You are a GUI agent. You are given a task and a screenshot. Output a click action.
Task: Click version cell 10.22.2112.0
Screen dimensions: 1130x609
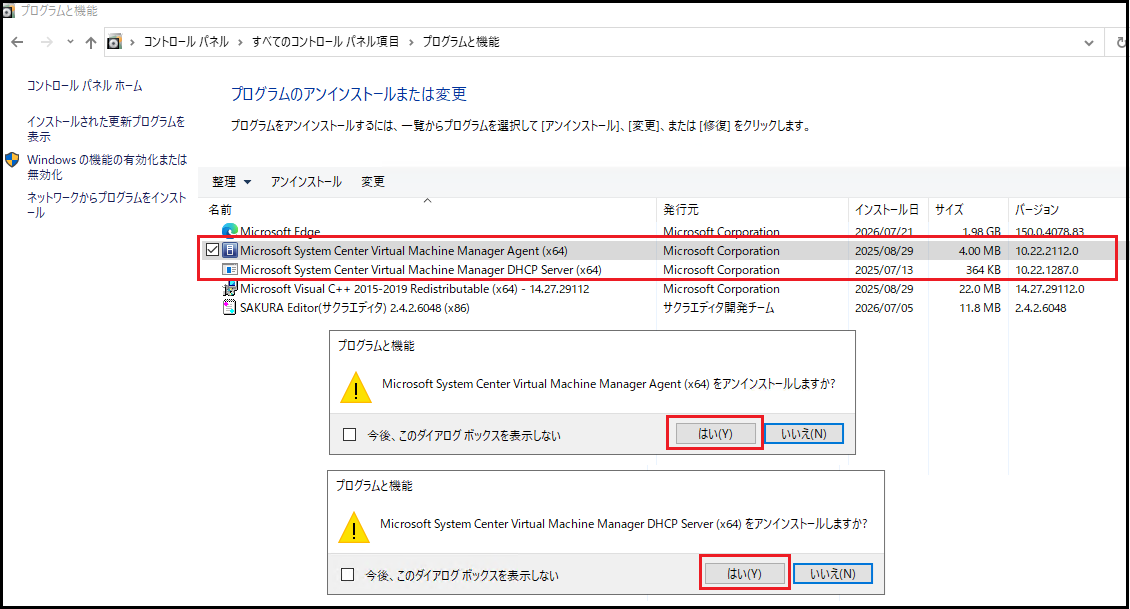1046,251
